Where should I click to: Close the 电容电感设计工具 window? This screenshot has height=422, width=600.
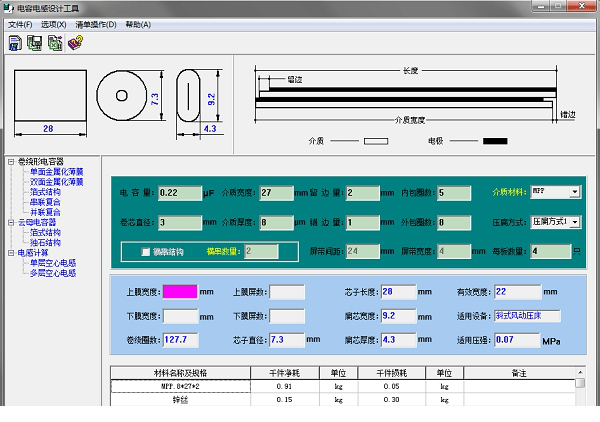point(581,6)
